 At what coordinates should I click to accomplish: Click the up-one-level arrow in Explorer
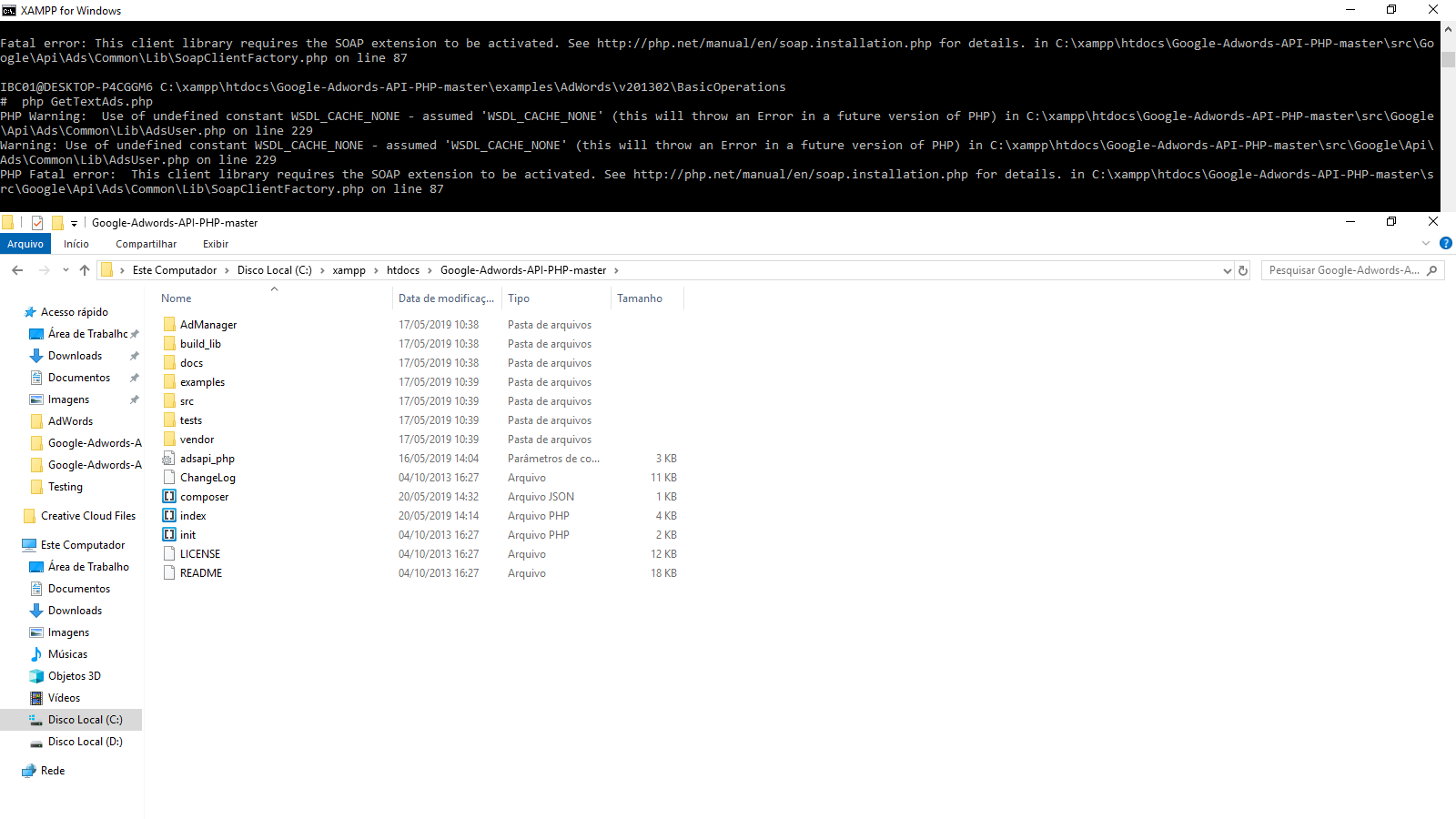coord(85,269)
